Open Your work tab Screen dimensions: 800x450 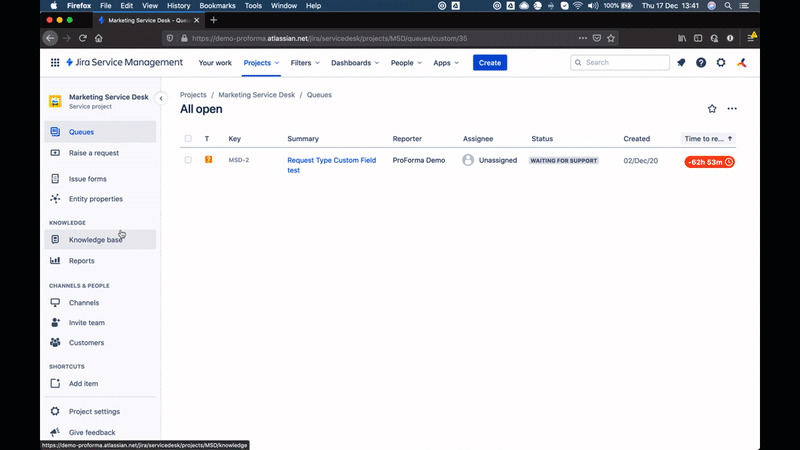point(215,63)
